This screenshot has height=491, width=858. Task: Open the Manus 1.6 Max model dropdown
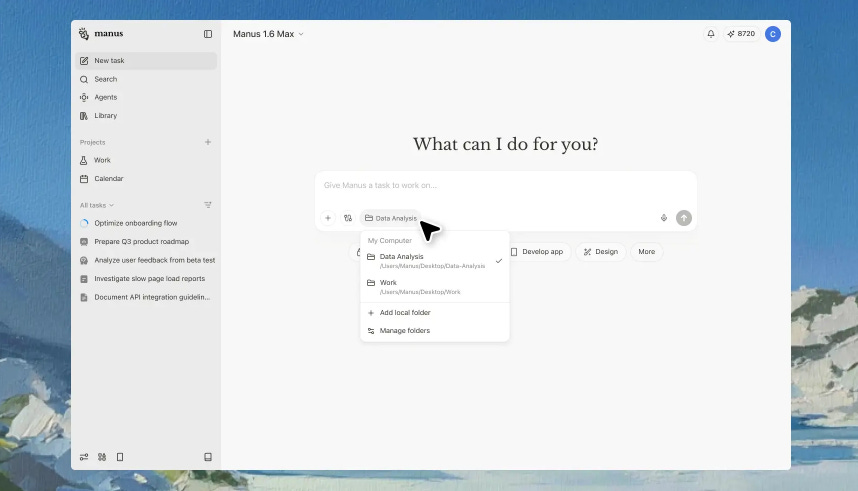pyautogui.click(x=268, y=34)
